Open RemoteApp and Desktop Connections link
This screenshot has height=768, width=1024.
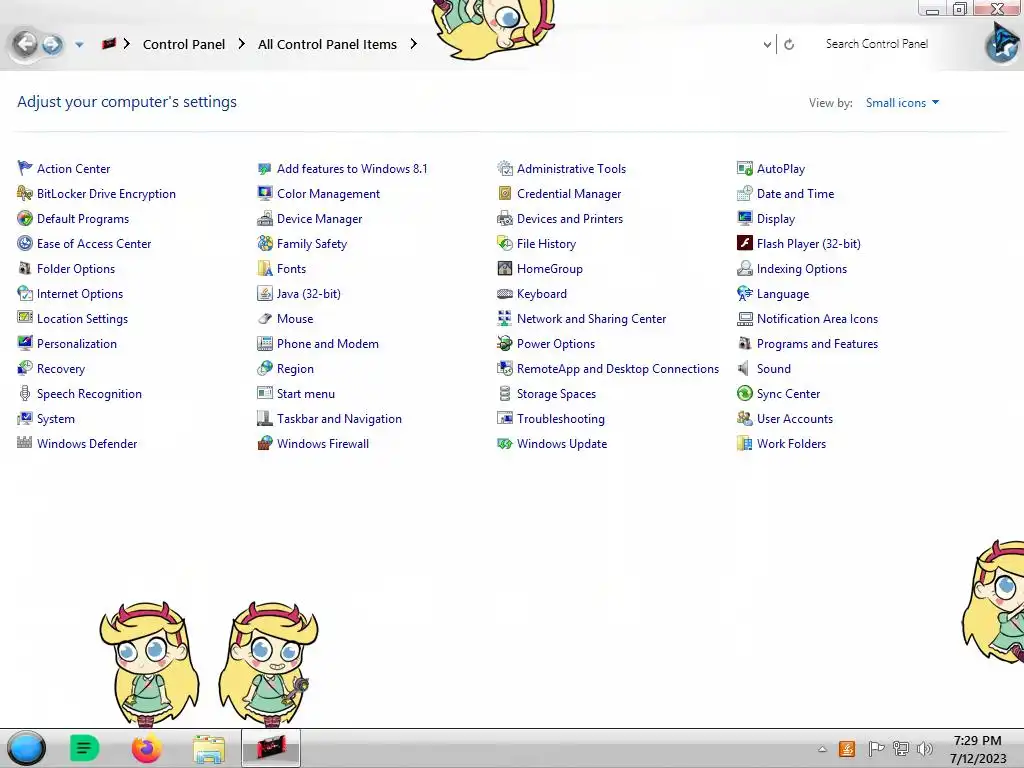618,368
